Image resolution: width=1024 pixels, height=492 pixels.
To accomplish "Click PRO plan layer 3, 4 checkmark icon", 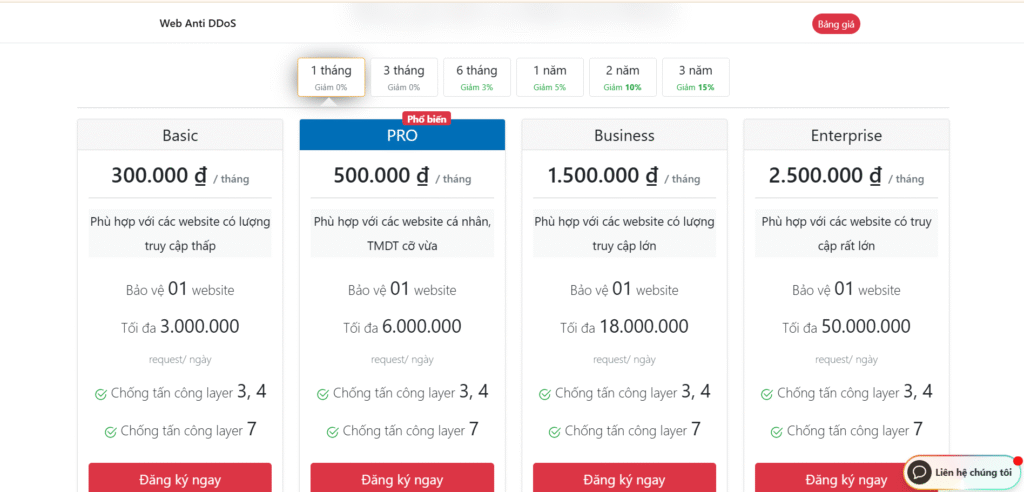I will click(x=322, y=394).
